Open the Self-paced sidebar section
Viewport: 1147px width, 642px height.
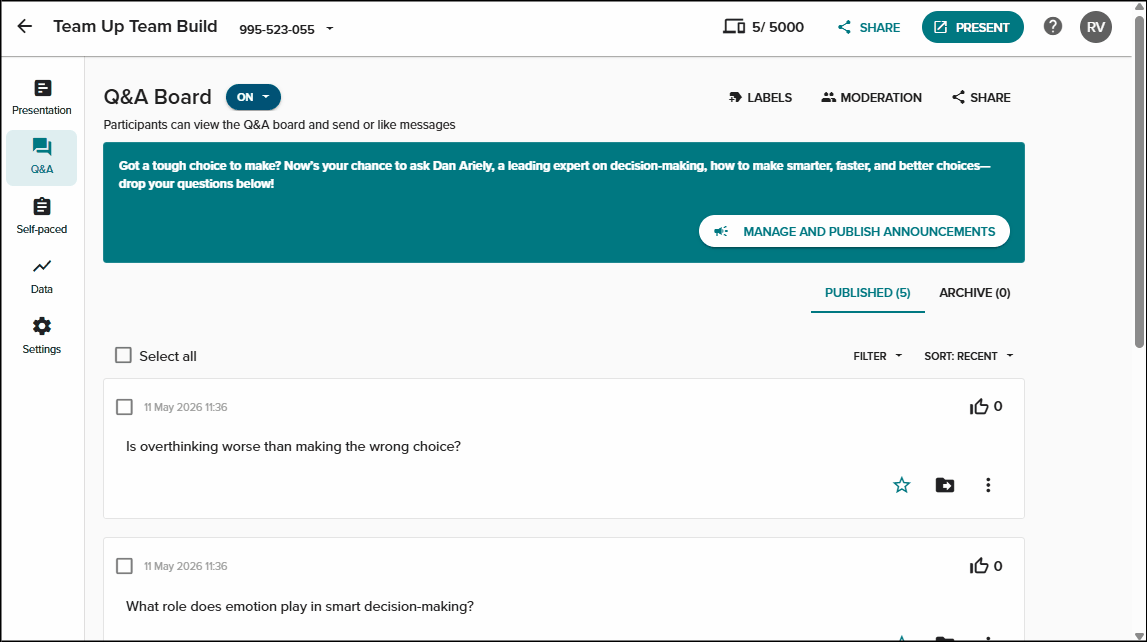click(x=42, y=216)
